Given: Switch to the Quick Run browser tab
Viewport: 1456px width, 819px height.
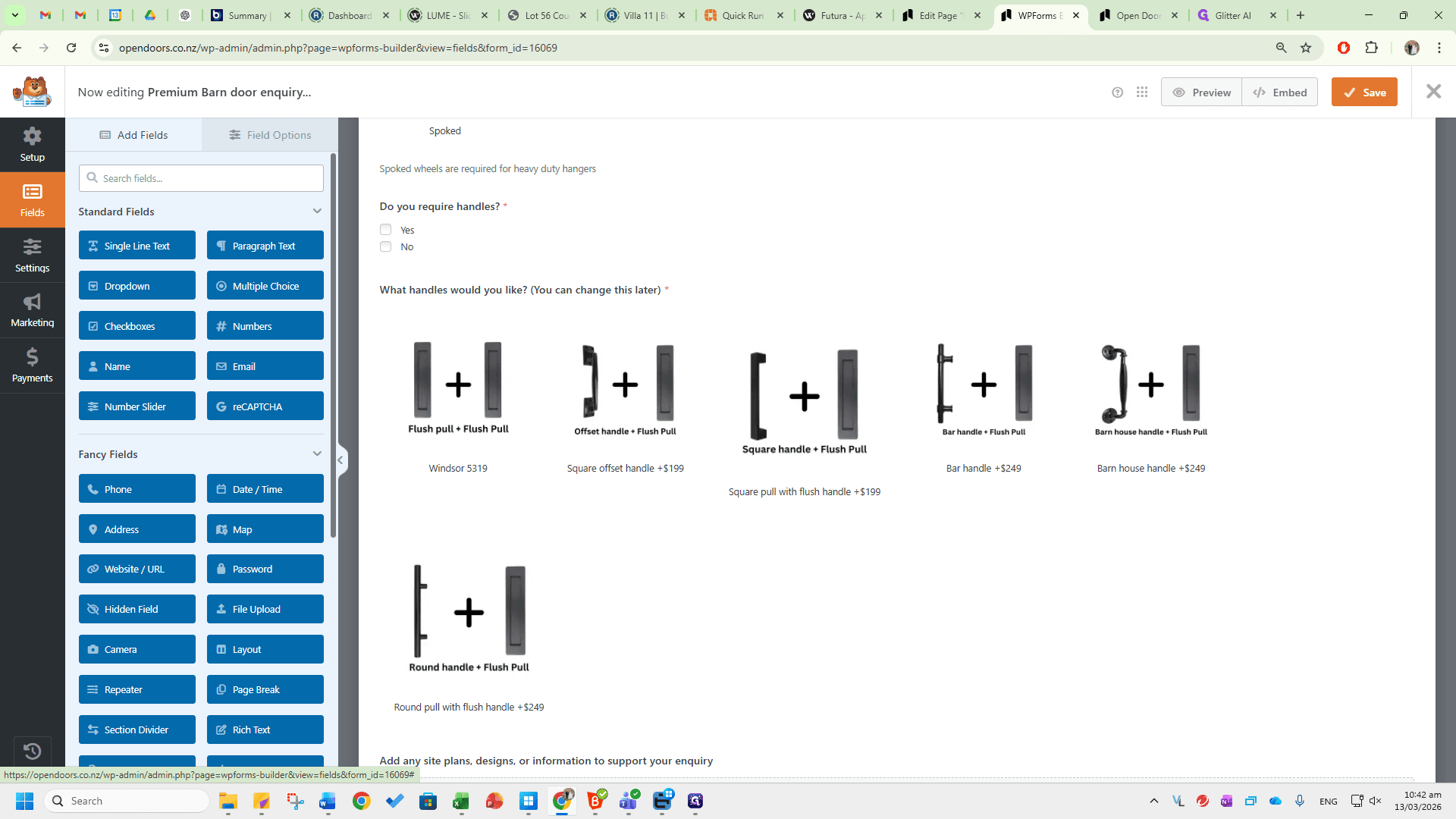Looking at the screenshot, I should (745, 15).
